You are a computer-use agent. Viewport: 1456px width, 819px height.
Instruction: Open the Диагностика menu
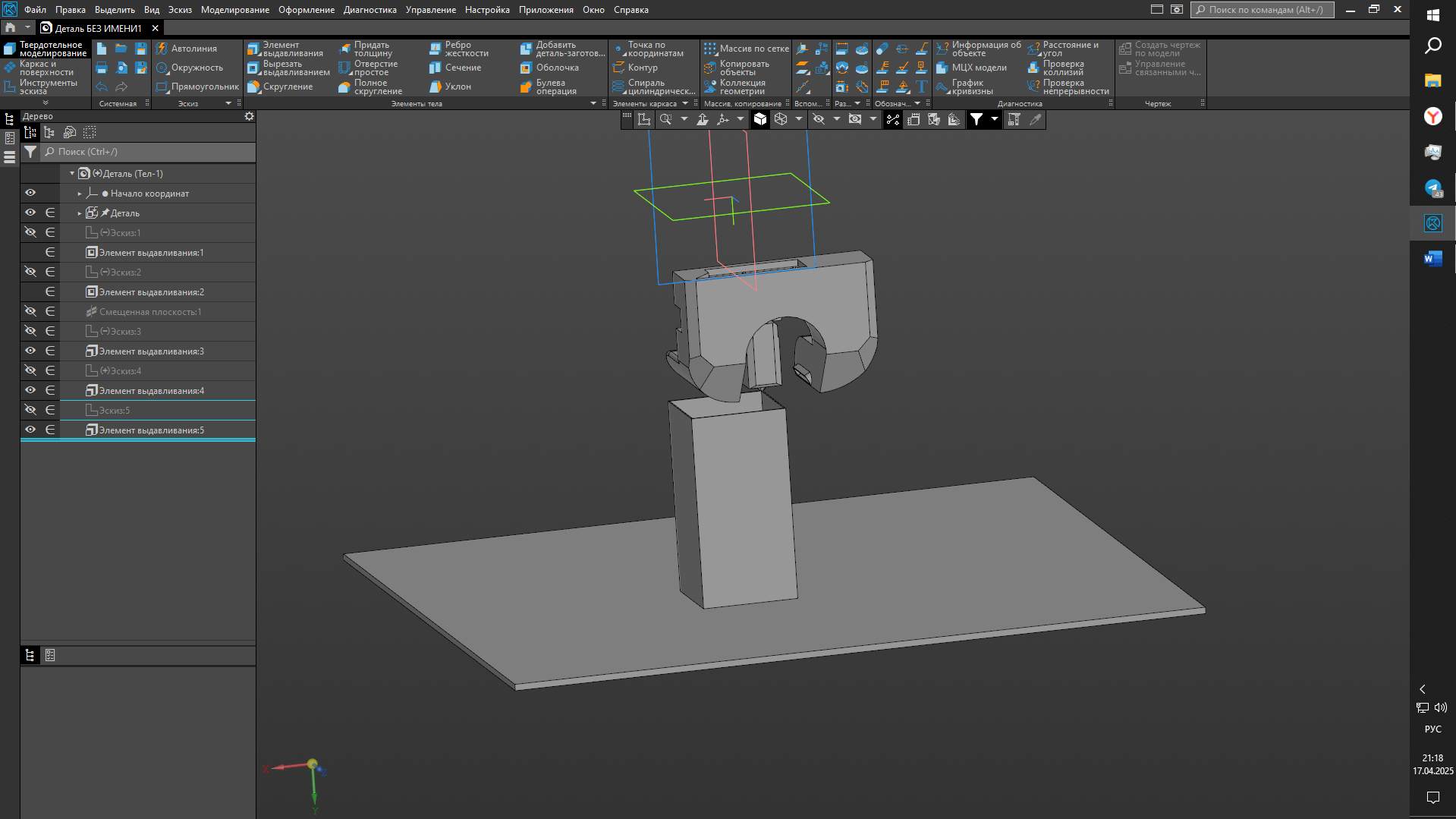370,10
